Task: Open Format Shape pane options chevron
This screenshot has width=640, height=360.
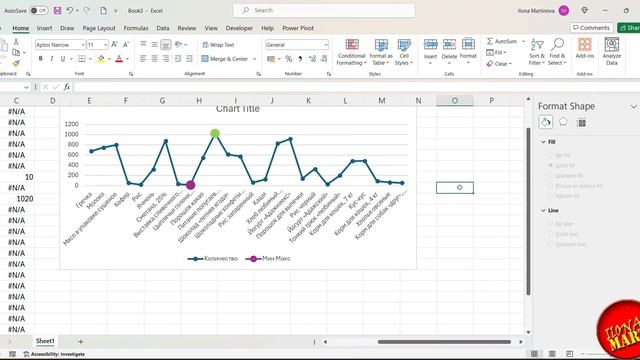Action: coord(633,107)
